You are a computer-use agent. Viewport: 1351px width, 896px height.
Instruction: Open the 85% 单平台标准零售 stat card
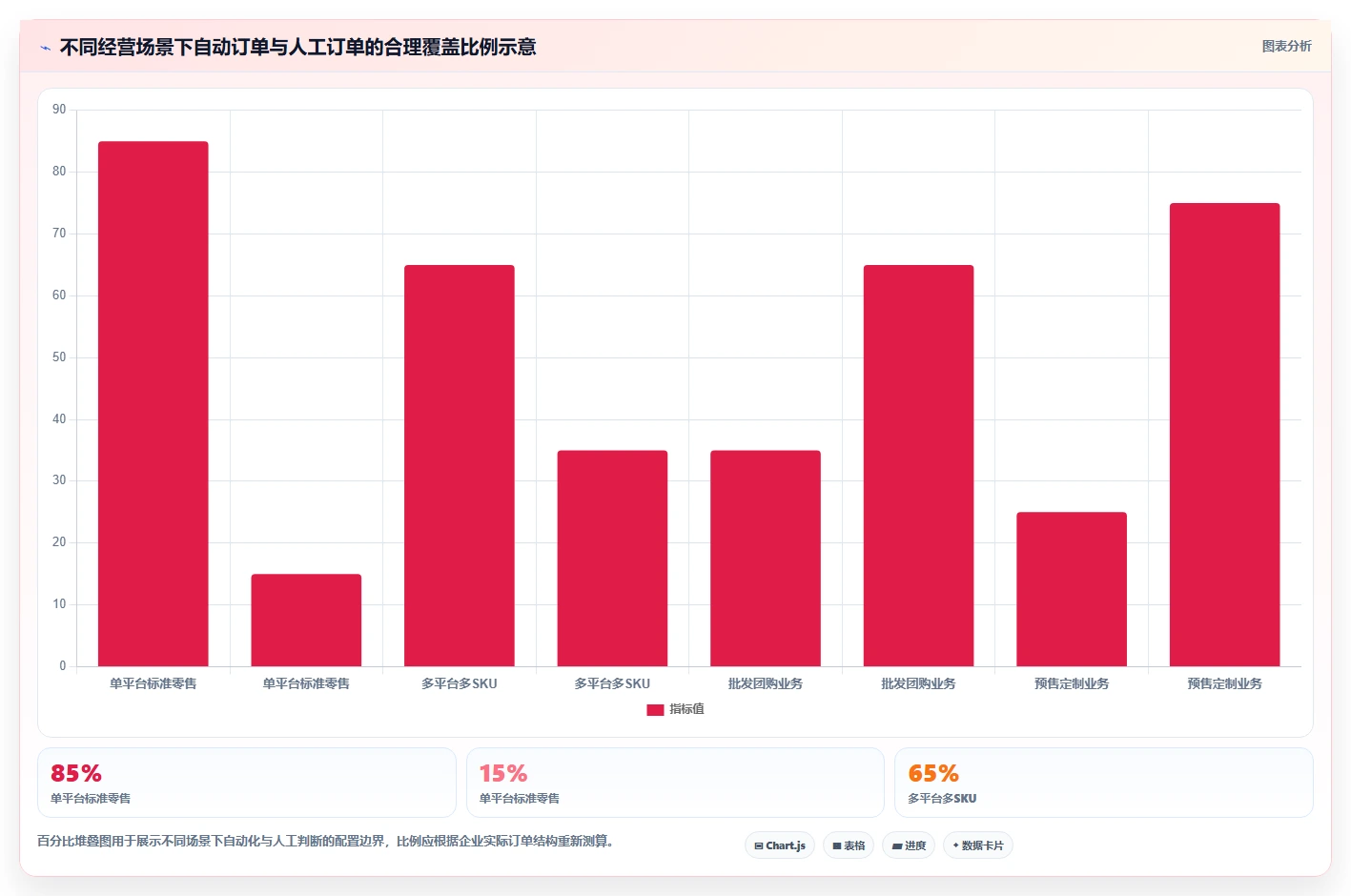click(247, 783)
